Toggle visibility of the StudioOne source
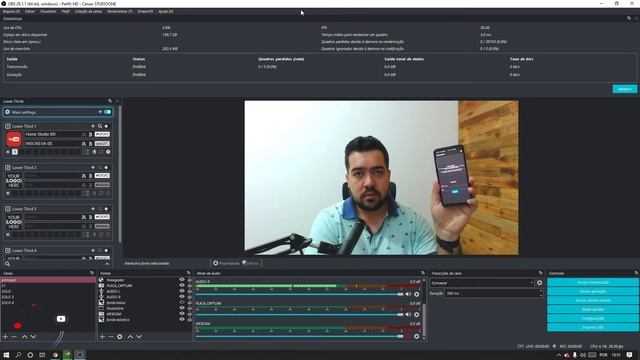 (182, 309)
